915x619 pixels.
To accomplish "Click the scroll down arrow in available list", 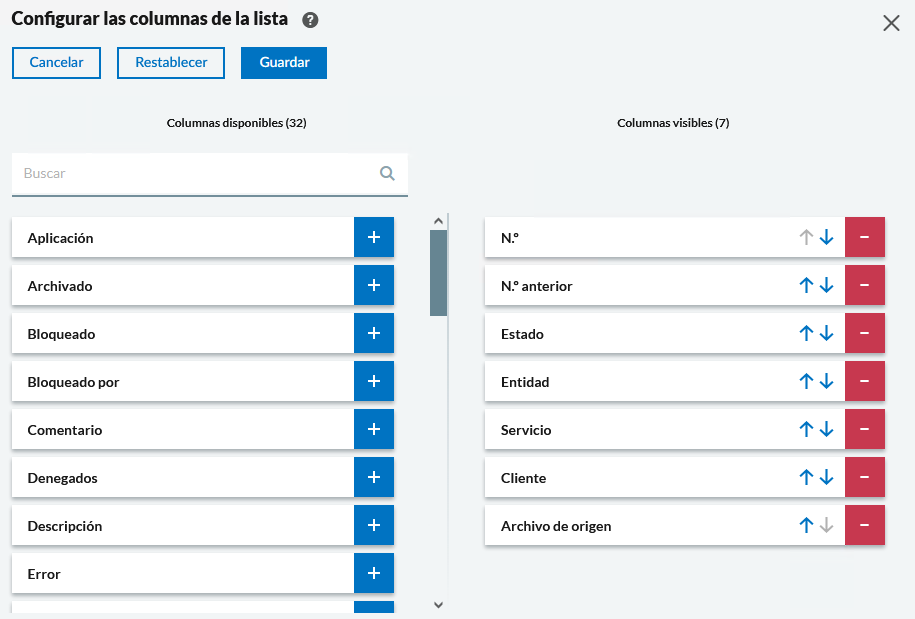I will 438,604.
